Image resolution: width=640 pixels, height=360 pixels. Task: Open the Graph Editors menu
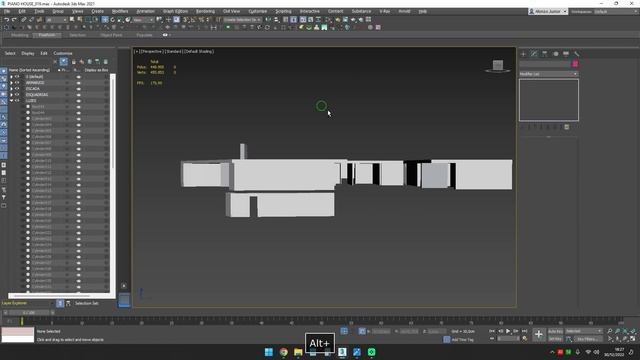click(x=176, y=11)
